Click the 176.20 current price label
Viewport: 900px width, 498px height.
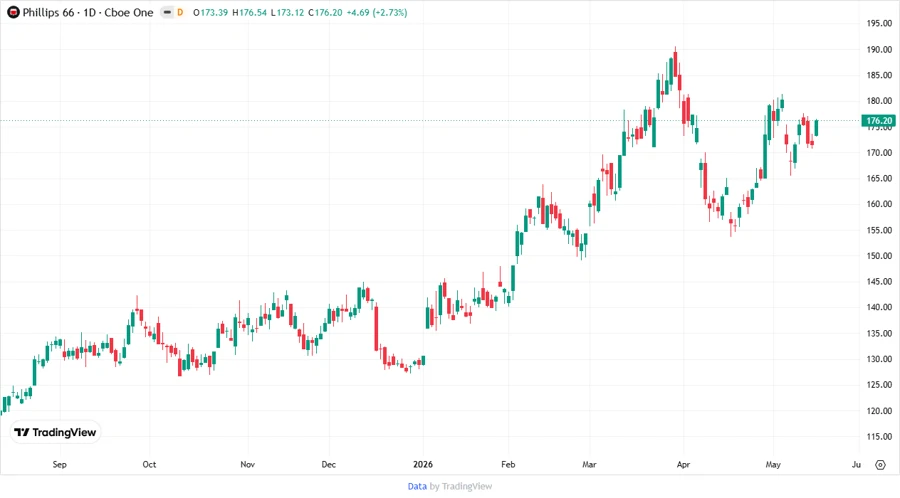click(x=879, y=120)
